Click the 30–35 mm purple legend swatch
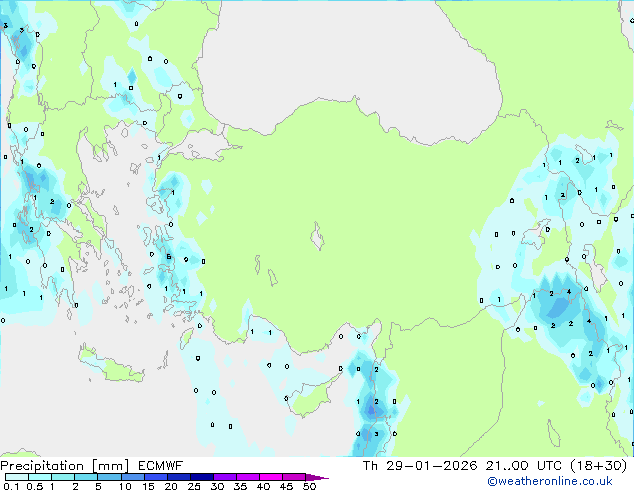The image size is (634, 490). click(x=224, y=477)
